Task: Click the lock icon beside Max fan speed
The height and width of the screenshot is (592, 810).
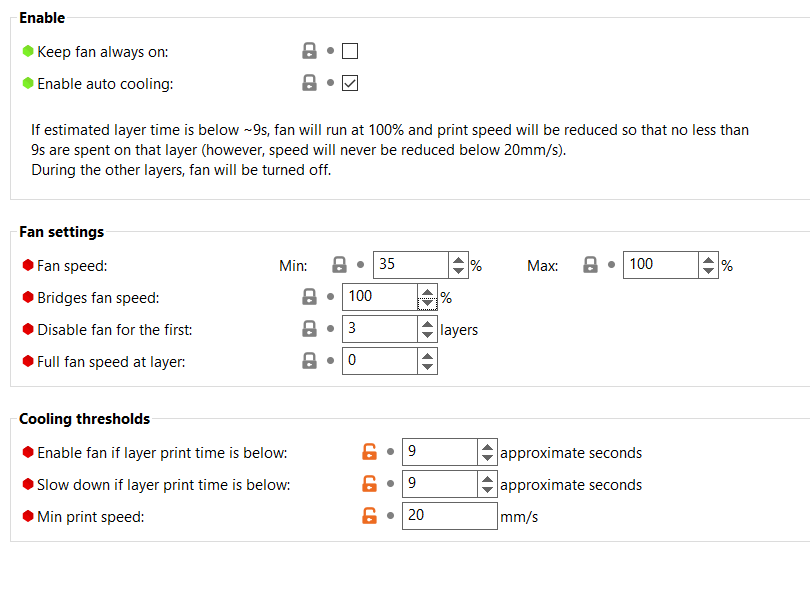Action: [591, 264]
